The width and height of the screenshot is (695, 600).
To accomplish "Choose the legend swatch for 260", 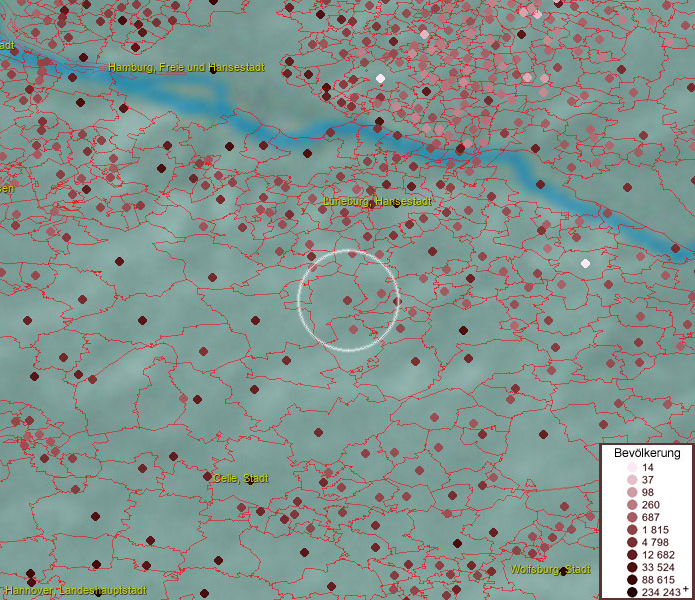I will click(632, 505).
